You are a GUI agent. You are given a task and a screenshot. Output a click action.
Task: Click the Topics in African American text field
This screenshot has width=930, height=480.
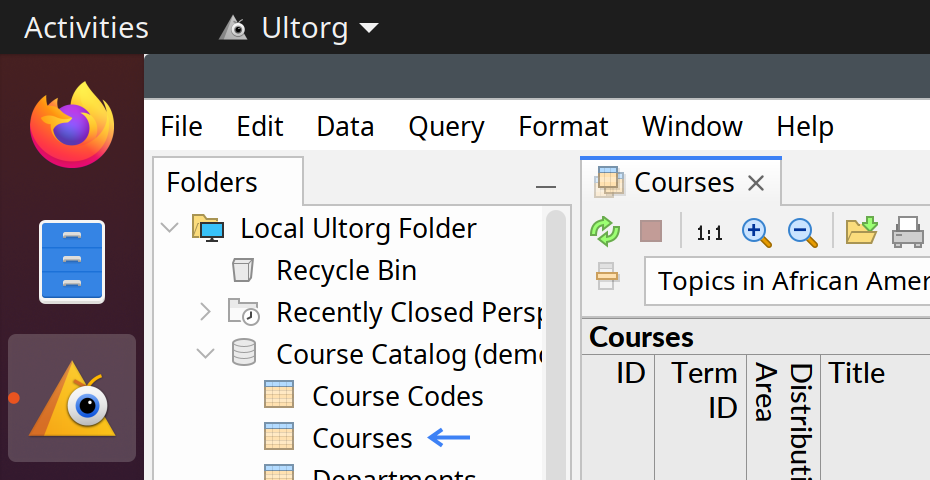click(790, 281)
